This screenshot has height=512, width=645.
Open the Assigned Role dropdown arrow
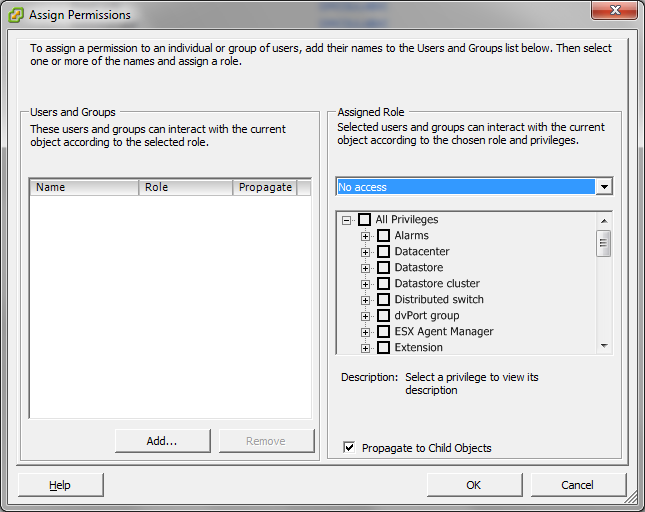coord(604,187)
